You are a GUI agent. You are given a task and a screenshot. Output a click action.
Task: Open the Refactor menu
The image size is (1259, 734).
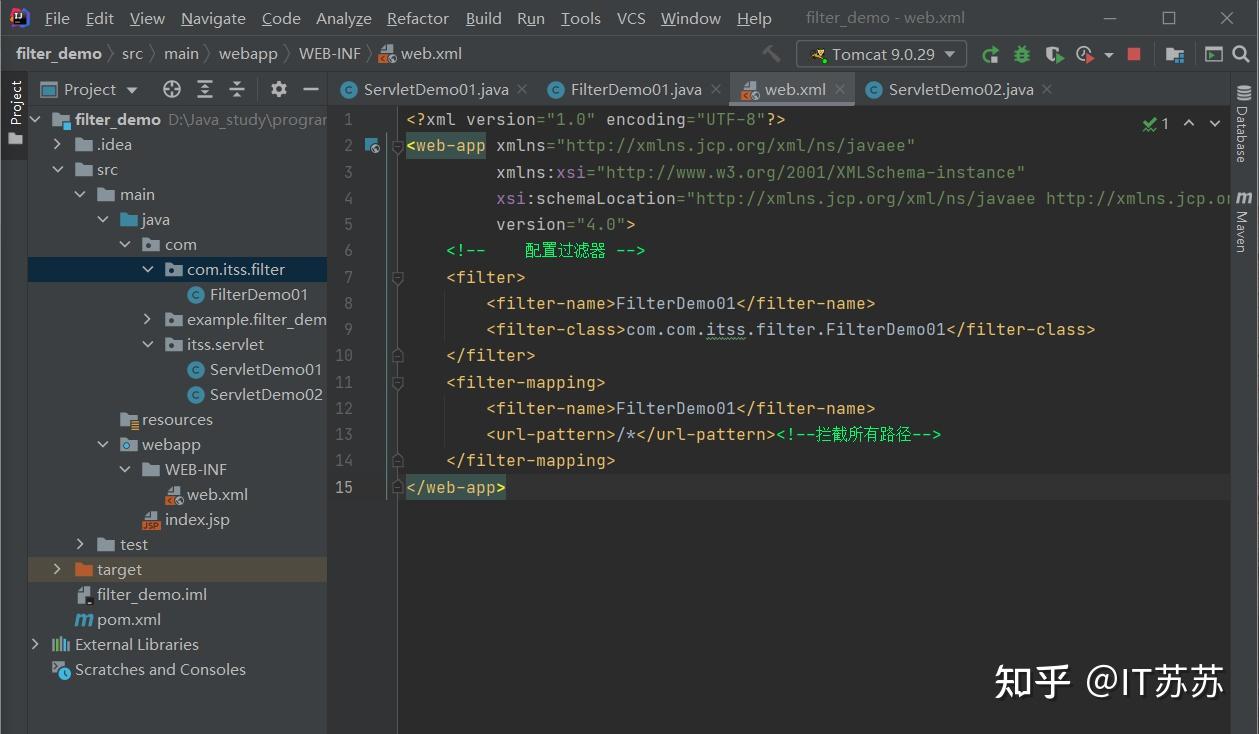tap(417, 18)
